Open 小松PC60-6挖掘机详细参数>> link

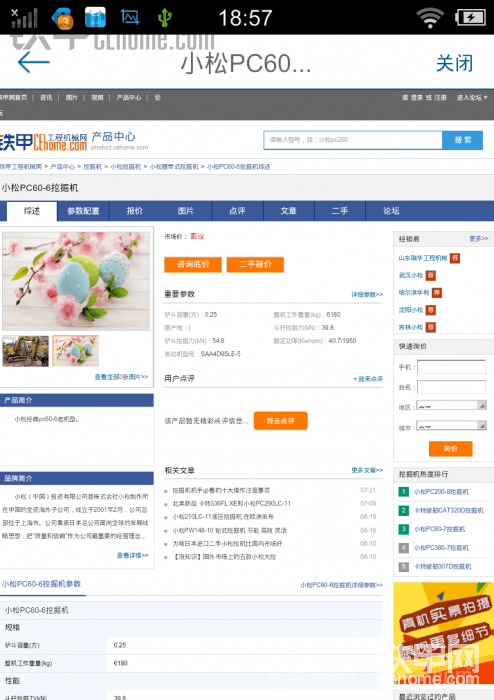point(341,585)
